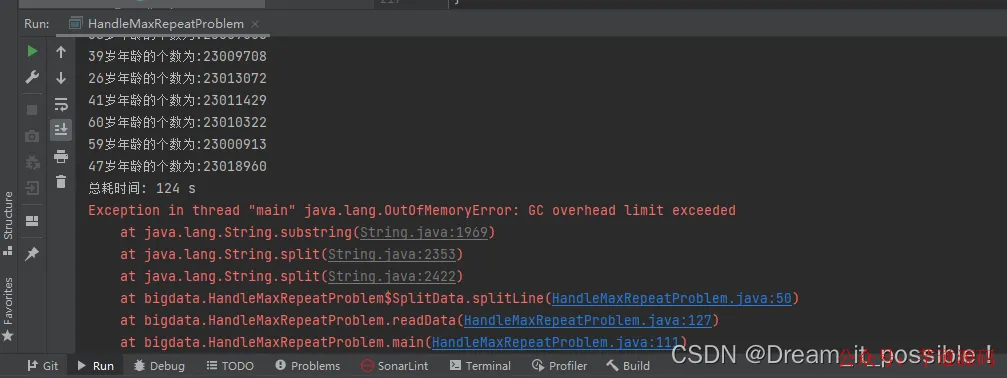Stop the running process square icon
Screen dimensions: 1007x378
coord(32,110)
